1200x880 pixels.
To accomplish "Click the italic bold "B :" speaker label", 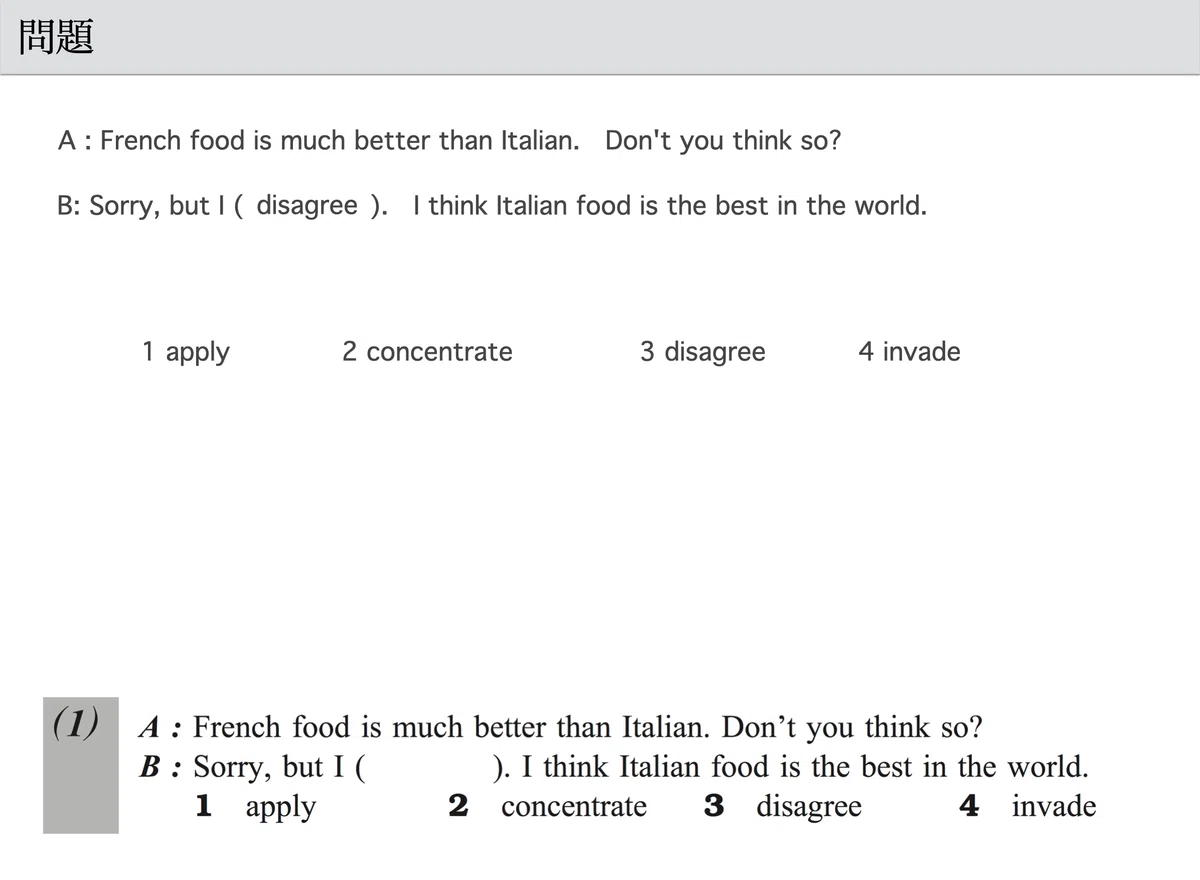I will [x=160, y=768].
